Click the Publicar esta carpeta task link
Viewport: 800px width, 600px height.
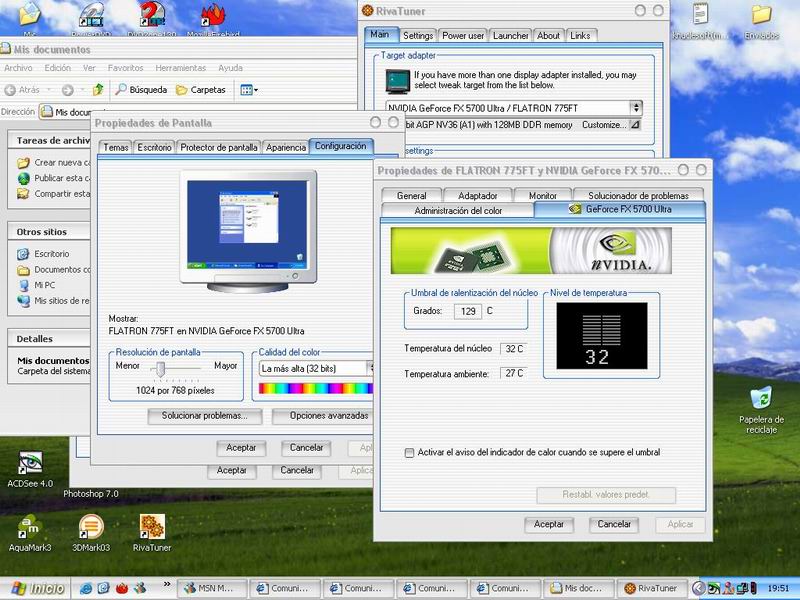(53, 178)
